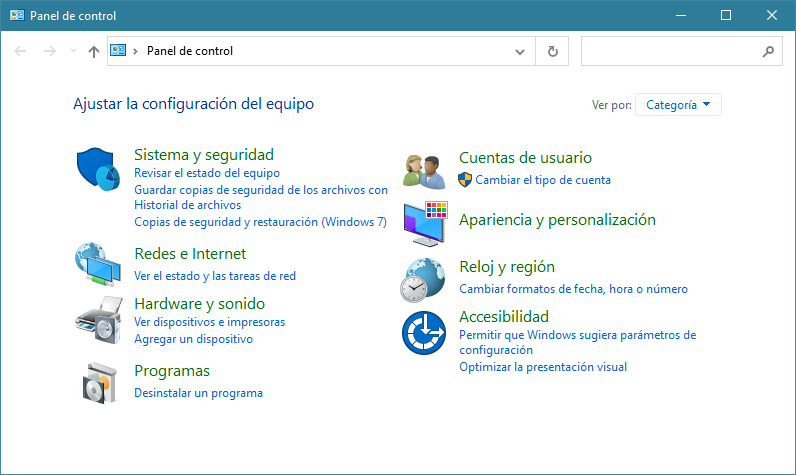Click the Redes e Internet globe icon

99,264
